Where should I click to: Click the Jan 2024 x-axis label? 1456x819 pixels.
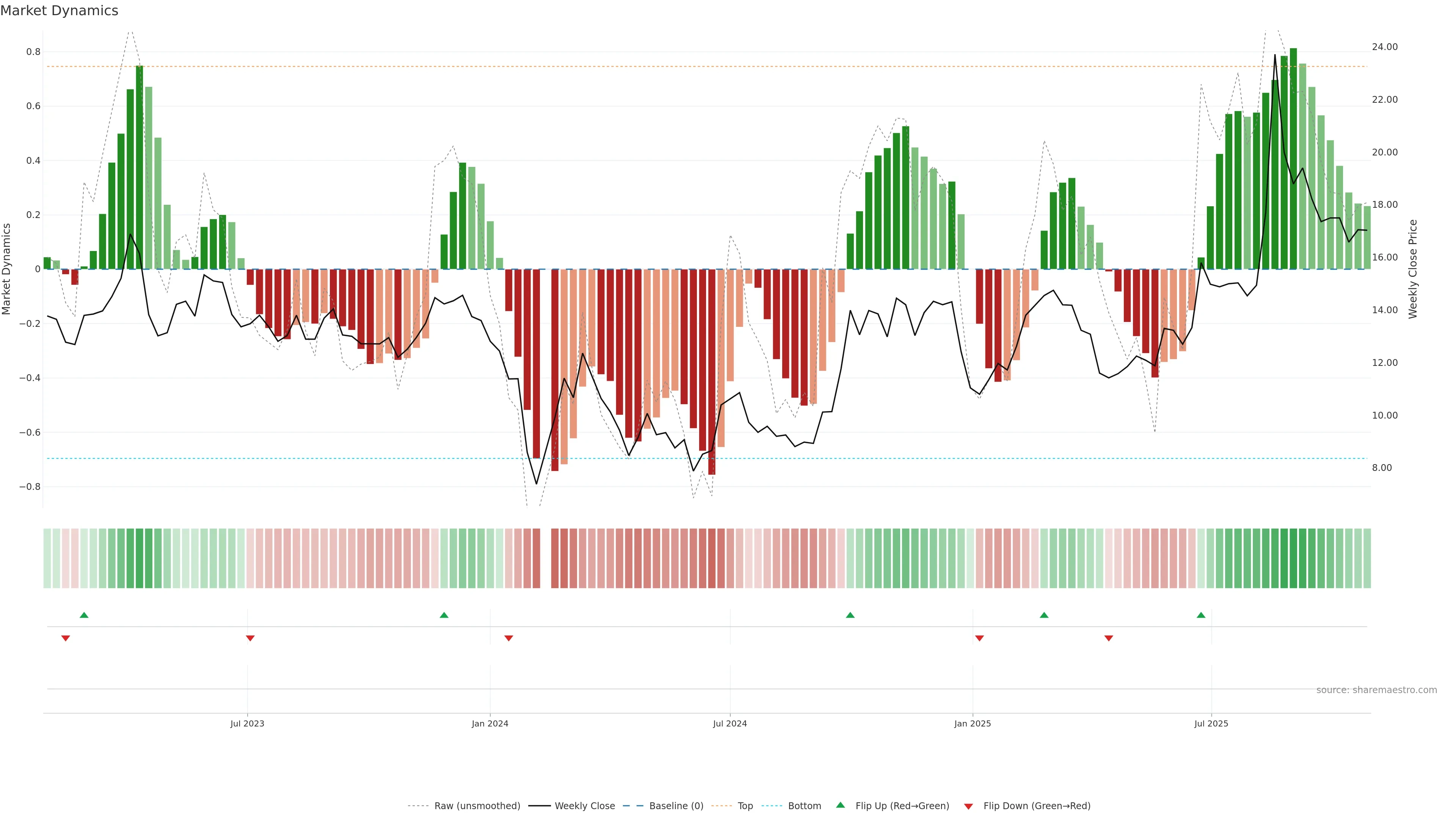490,723
